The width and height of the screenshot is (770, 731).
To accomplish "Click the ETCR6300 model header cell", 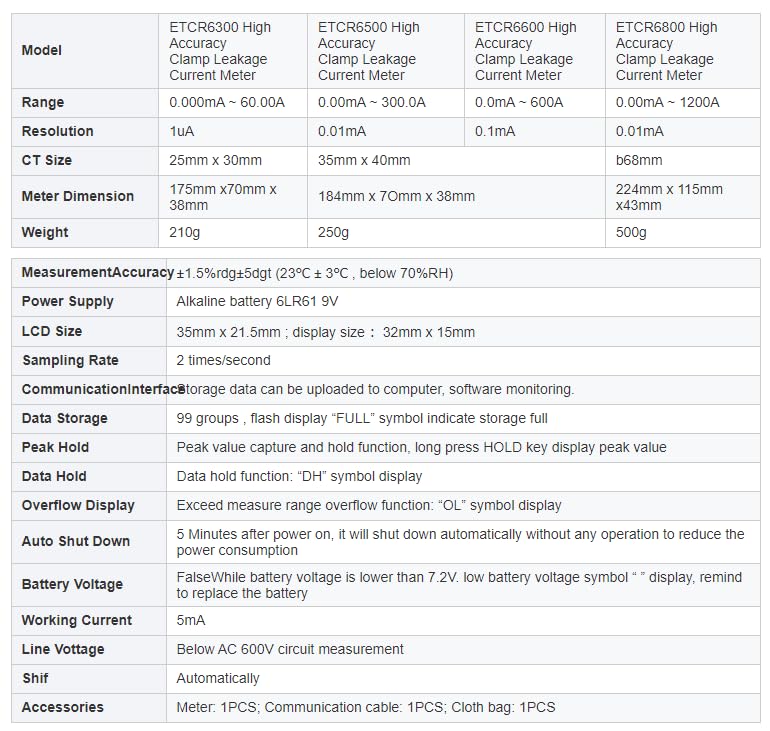I will tap(233, 51).
